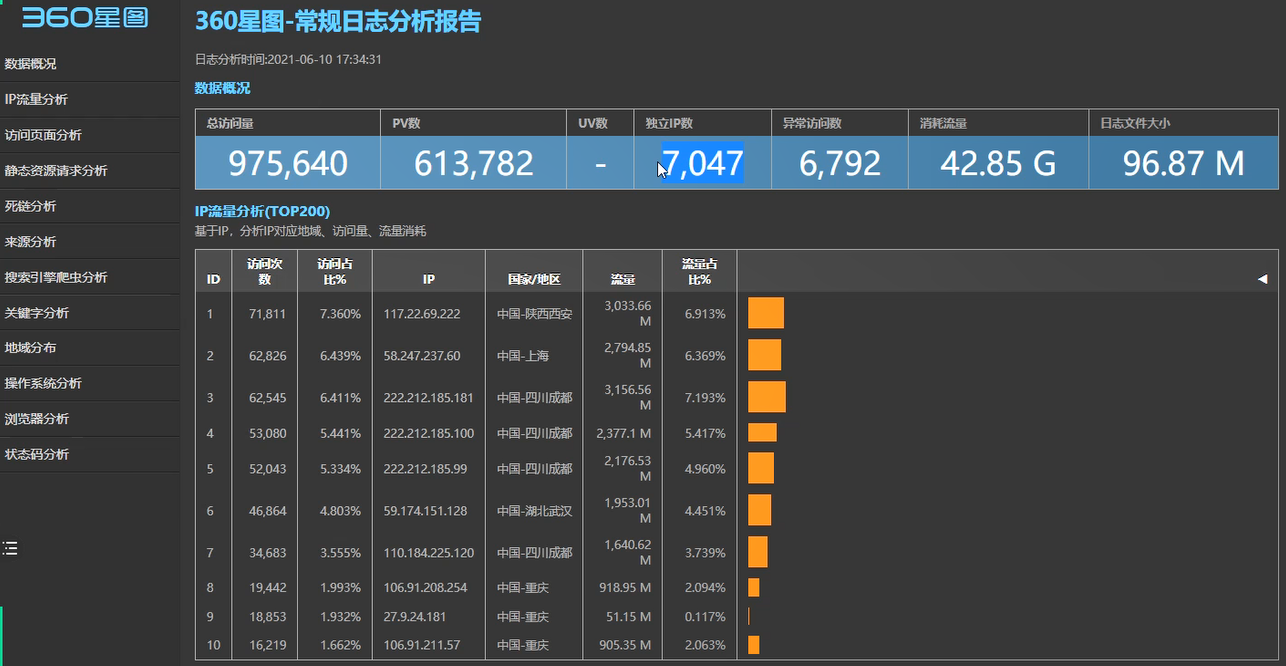
Task: Click the 访问次数 column header
Action: pyautogui.click(x=265, y=271)
